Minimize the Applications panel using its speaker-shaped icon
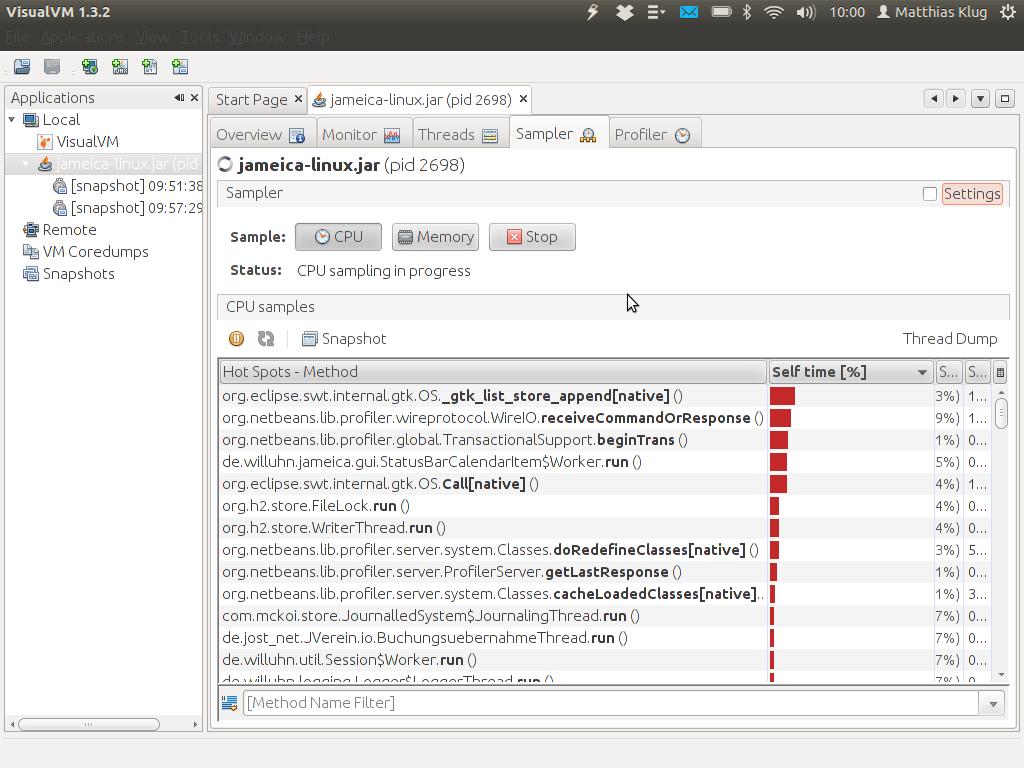 [x=179, y=98]
